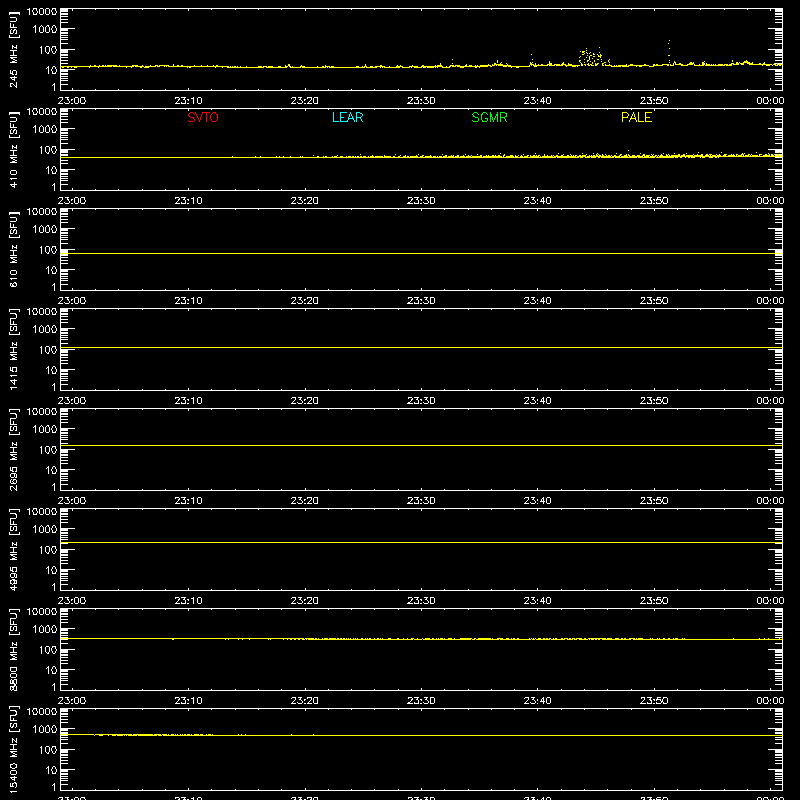Select the 245 MHz [SFU] axis title
Image resolution: width=800 pixels, height=800 pixels.
(x=14, y=49)
